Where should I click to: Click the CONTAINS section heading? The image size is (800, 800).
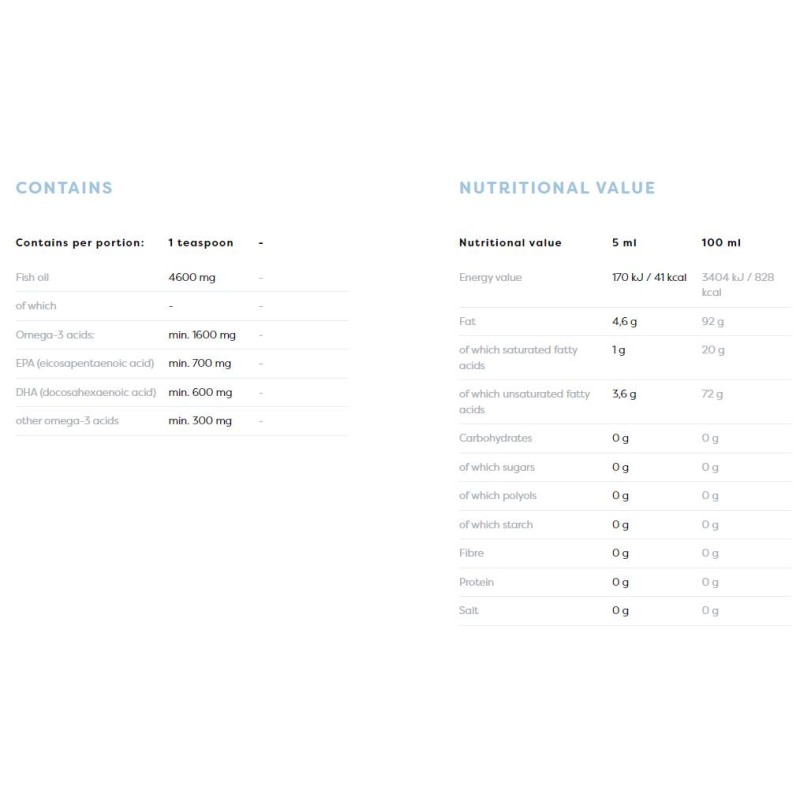[64, 188]
